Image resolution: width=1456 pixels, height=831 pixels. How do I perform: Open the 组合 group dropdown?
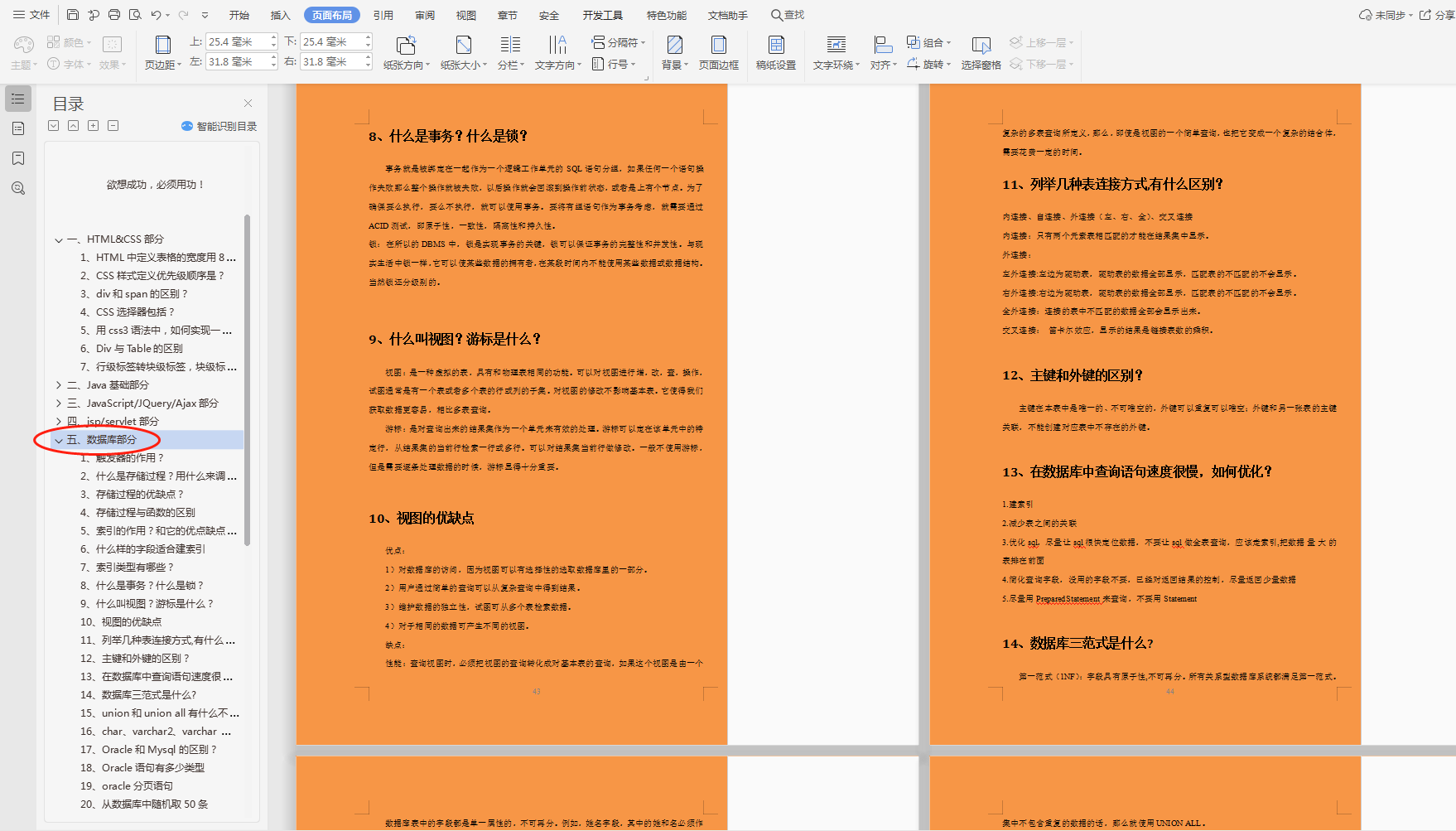tap(928, 42)
